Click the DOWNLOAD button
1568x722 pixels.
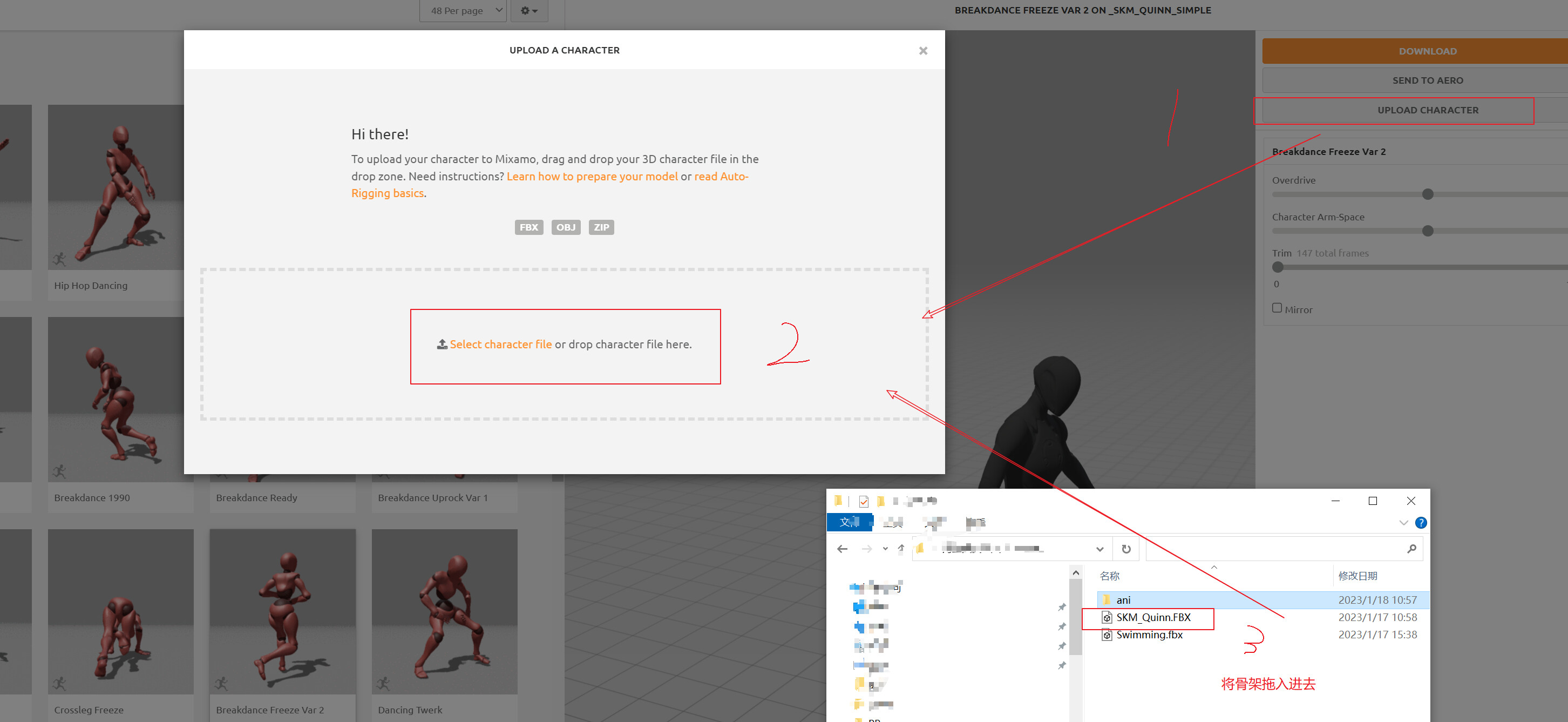click(x=1427, y=51)
